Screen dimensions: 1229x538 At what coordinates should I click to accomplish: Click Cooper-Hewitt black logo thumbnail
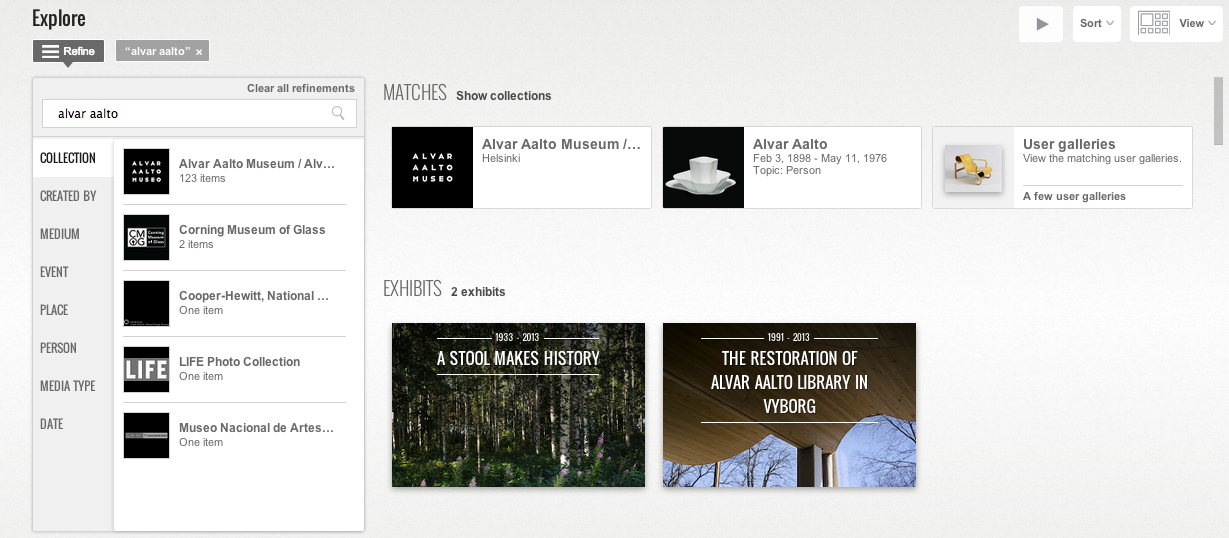coord(146,303)
